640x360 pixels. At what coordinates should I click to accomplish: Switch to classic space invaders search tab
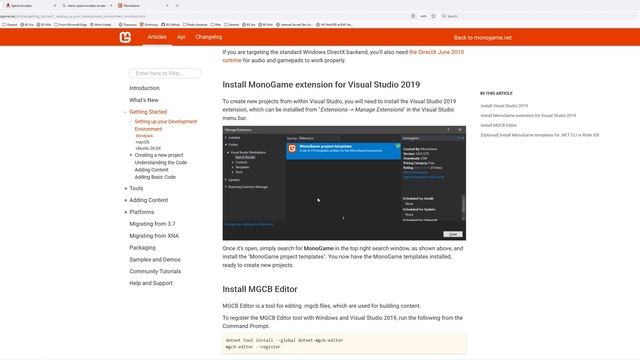tap(86, 6)
